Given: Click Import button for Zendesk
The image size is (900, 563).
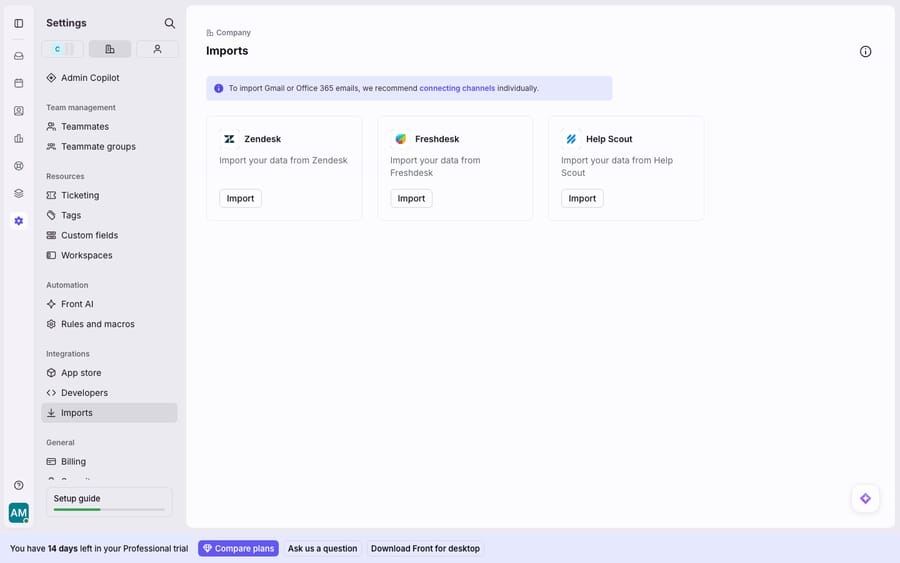Looking at the screenshot, I should (x=240, y=199).
